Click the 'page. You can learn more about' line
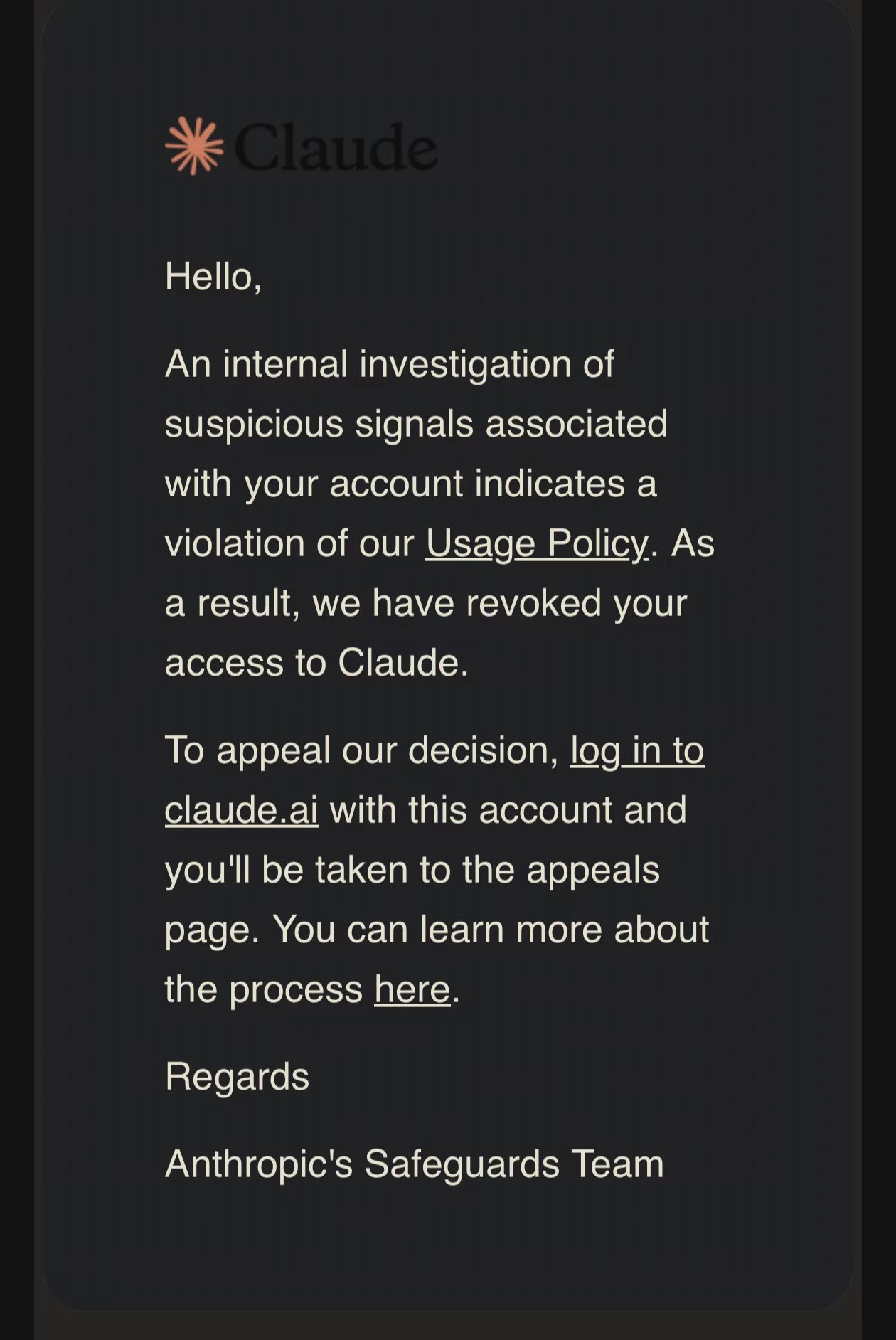The image size is (896, 1340). click(437, 930)
